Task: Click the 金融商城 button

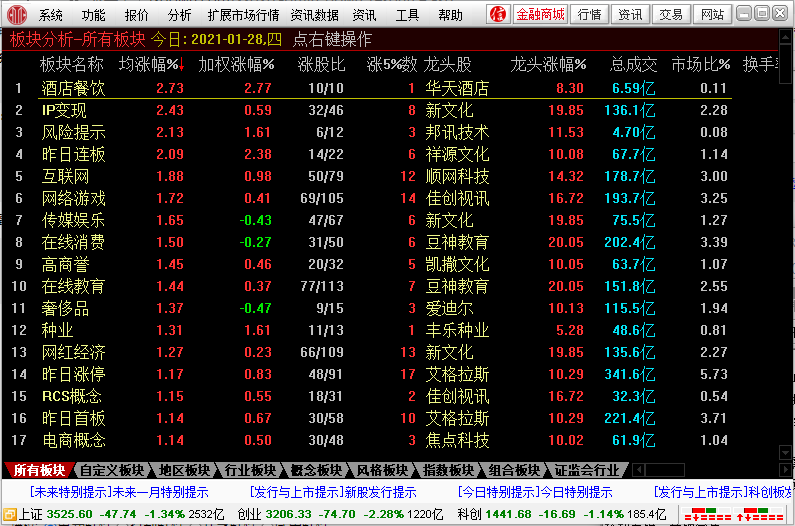Action: (x=540, y=14)
